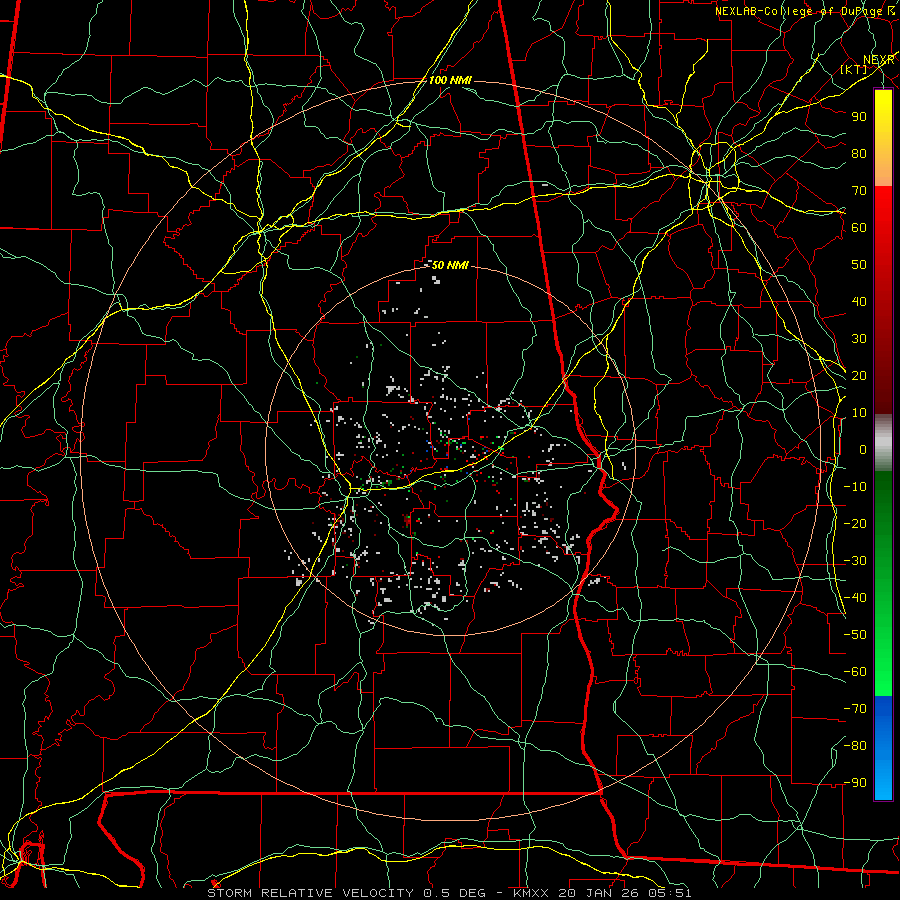Select the positive "70" scale value
The height and width of the screenshot is (900, 900).
859,191
